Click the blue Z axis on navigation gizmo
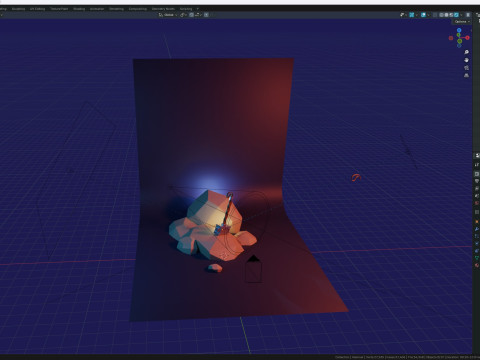The width and height of the screenshot is (480, 360). click(459, 30)
